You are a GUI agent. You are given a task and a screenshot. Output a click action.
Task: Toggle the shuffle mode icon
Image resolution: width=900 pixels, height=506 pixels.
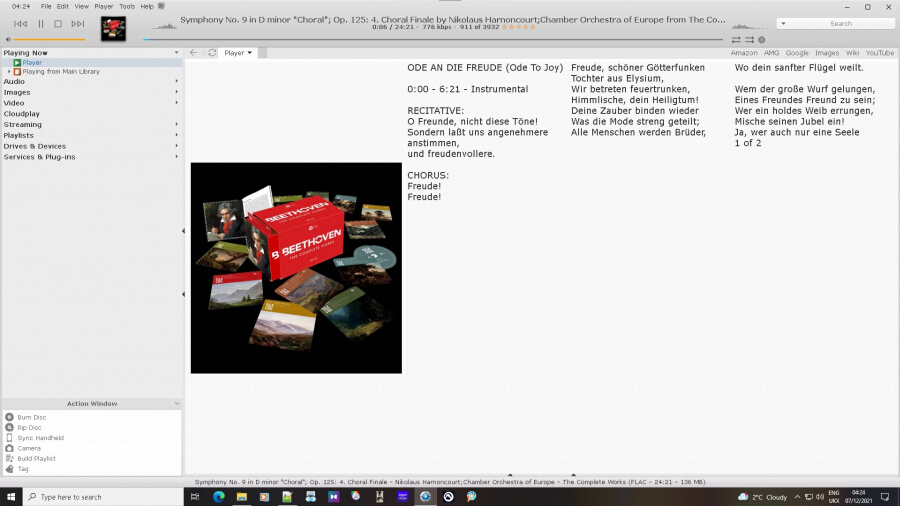pyautogui.click(x=750, y=40)
